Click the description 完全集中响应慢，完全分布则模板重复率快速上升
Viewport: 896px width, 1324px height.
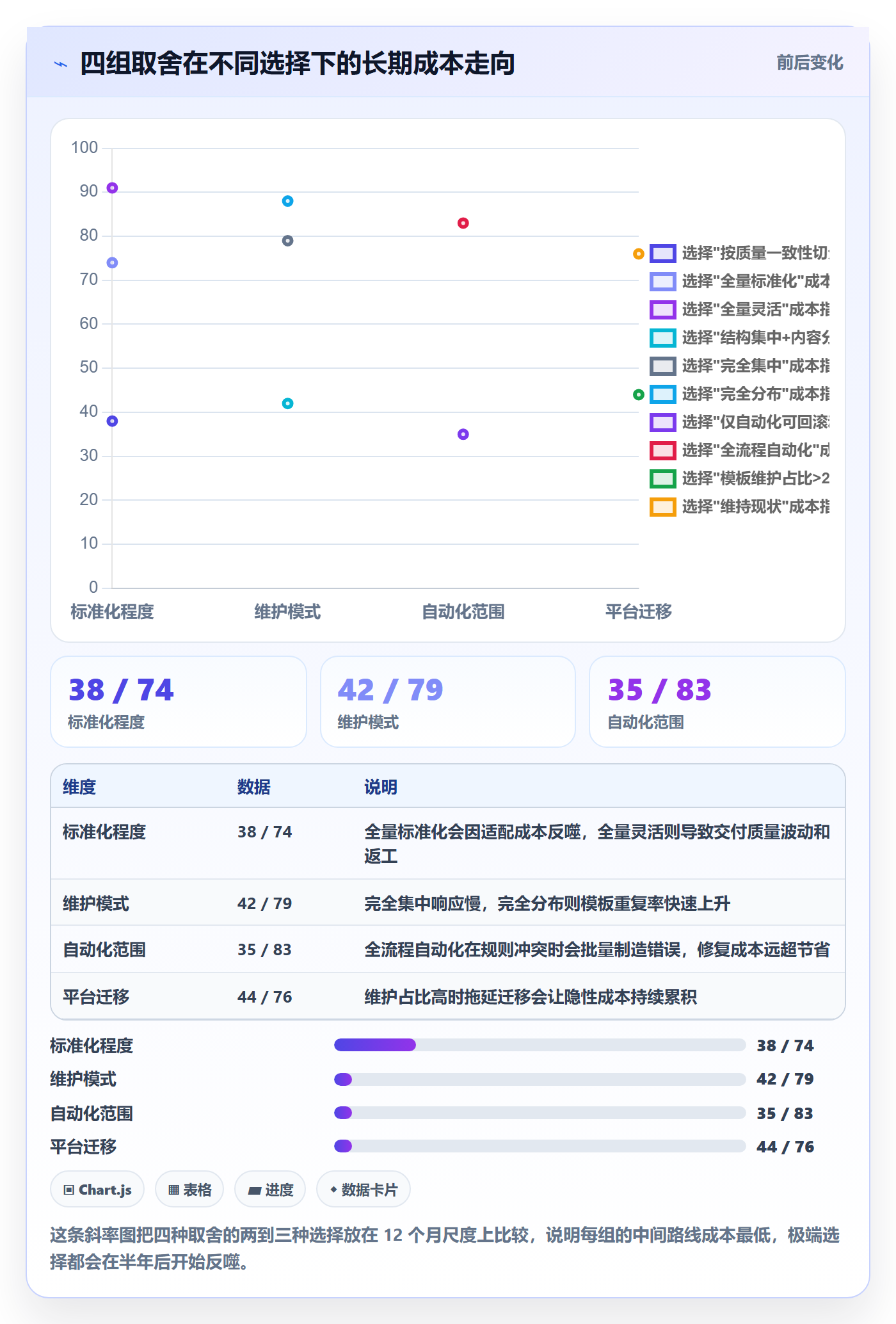point(547,903)
